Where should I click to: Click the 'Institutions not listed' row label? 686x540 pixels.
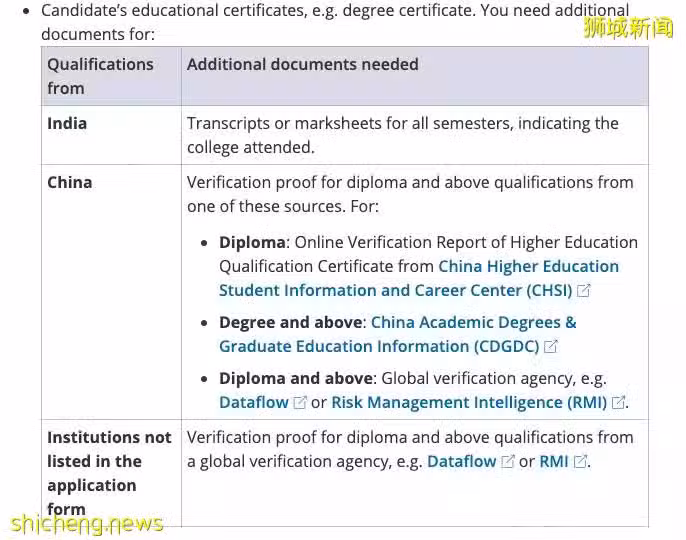pyautogui.click(x=109, y=473)
